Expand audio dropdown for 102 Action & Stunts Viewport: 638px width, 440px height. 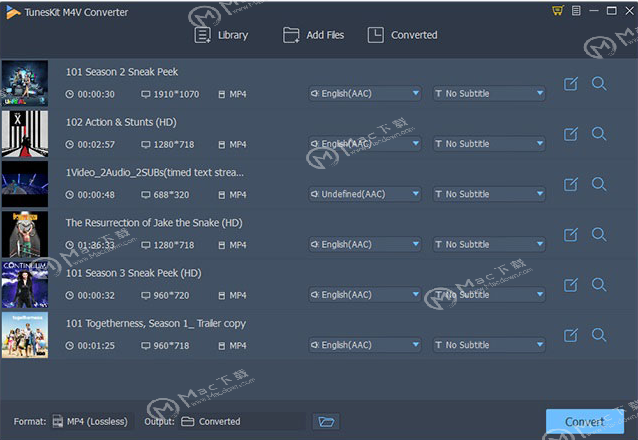tap(365, 144)
